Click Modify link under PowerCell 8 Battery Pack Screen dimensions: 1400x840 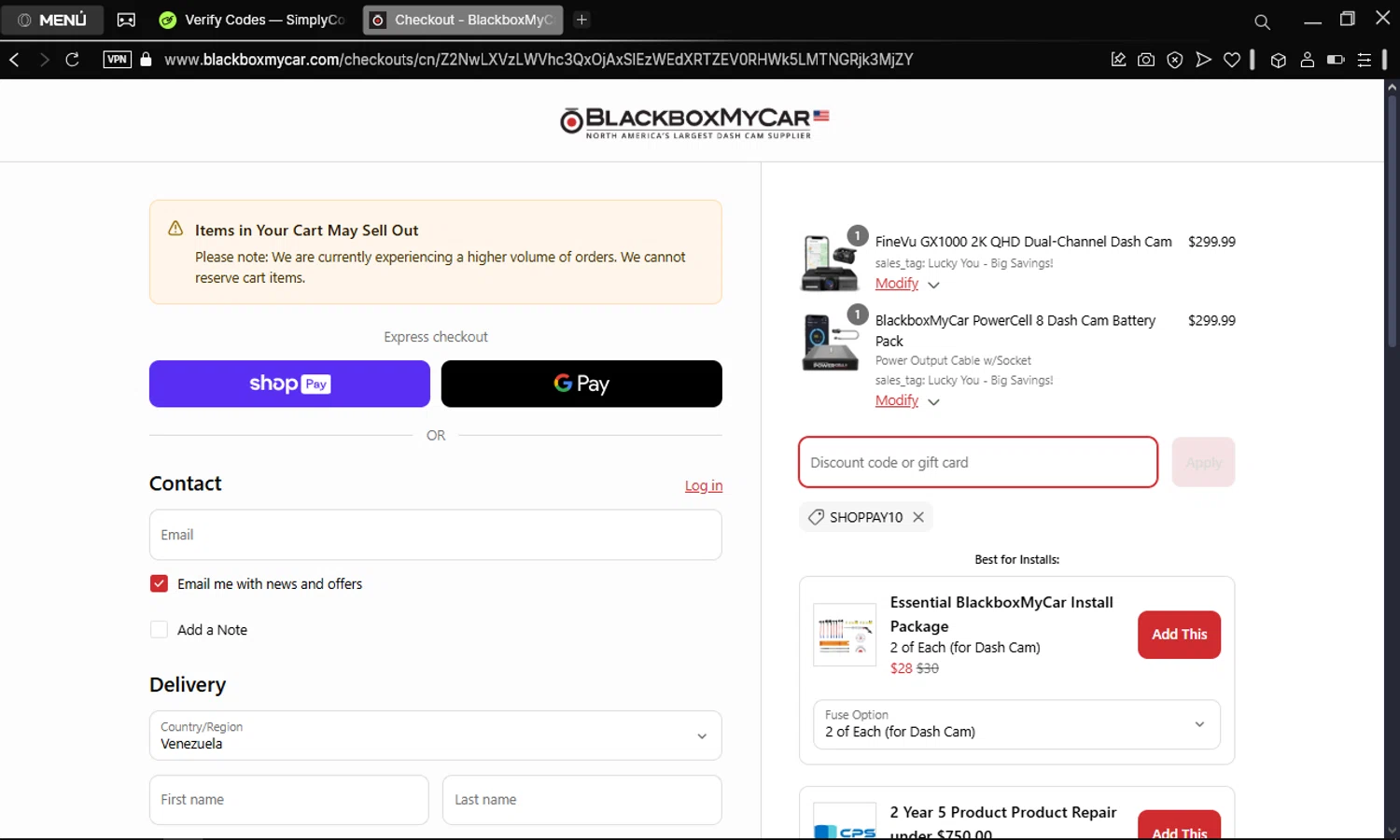click(897, 400)
